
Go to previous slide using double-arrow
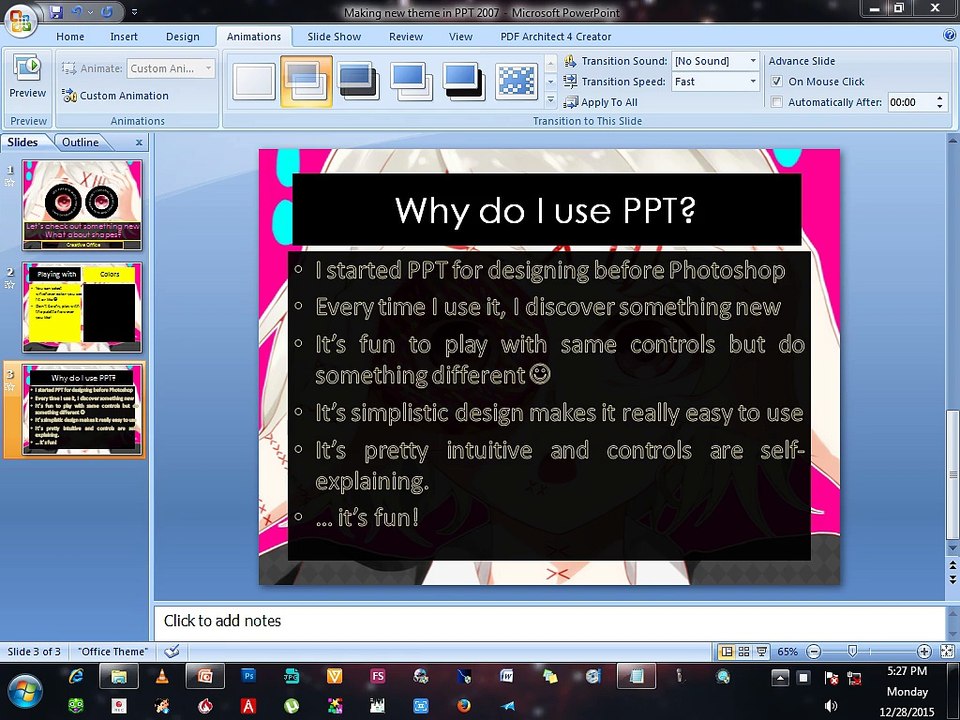pos(953,563)
